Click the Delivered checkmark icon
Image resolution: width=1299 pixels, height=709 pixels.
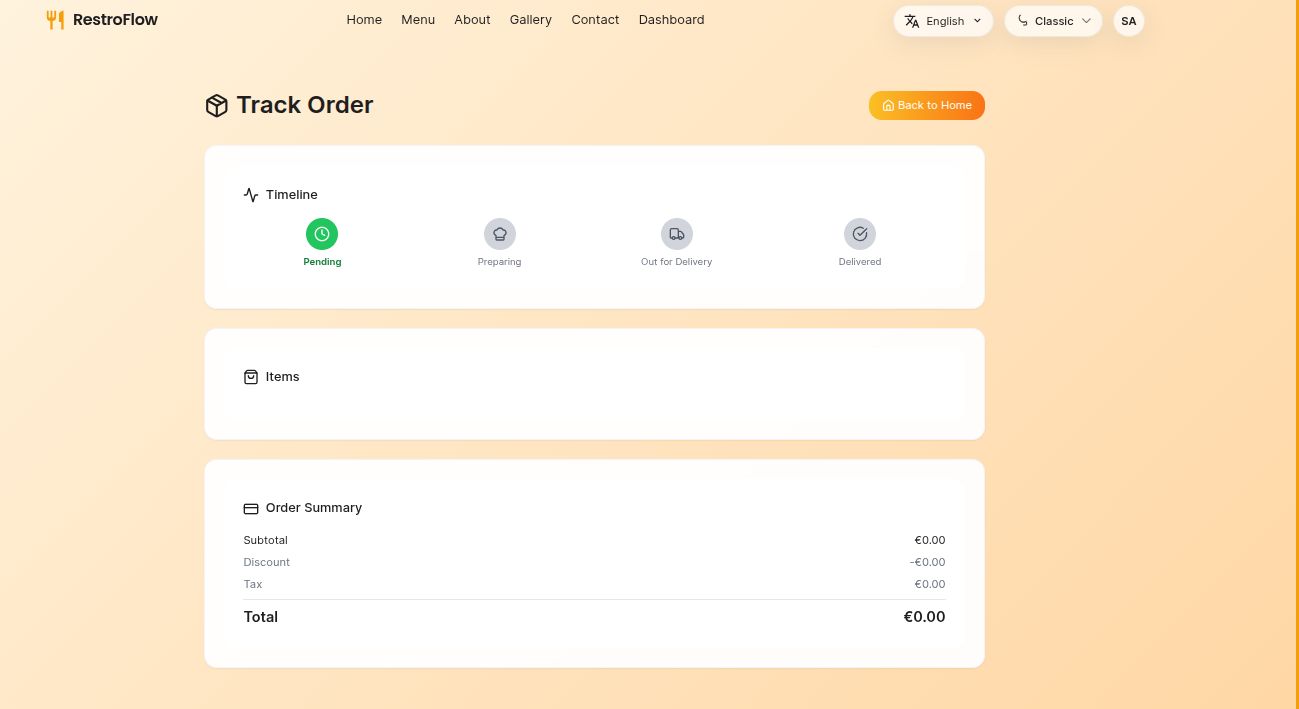pyautogui.click(x=860, y=234)
